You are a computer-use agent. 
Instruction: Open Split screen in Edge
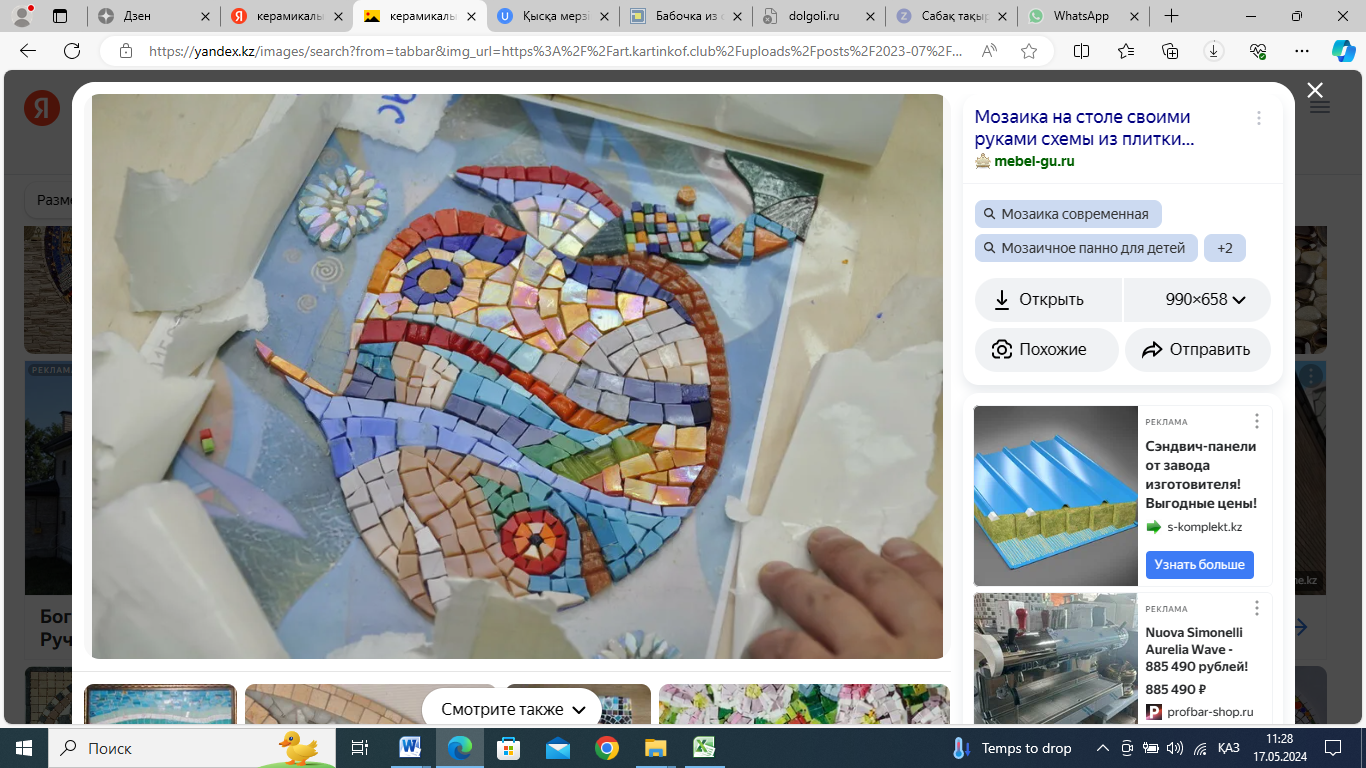click(1081, 51)
